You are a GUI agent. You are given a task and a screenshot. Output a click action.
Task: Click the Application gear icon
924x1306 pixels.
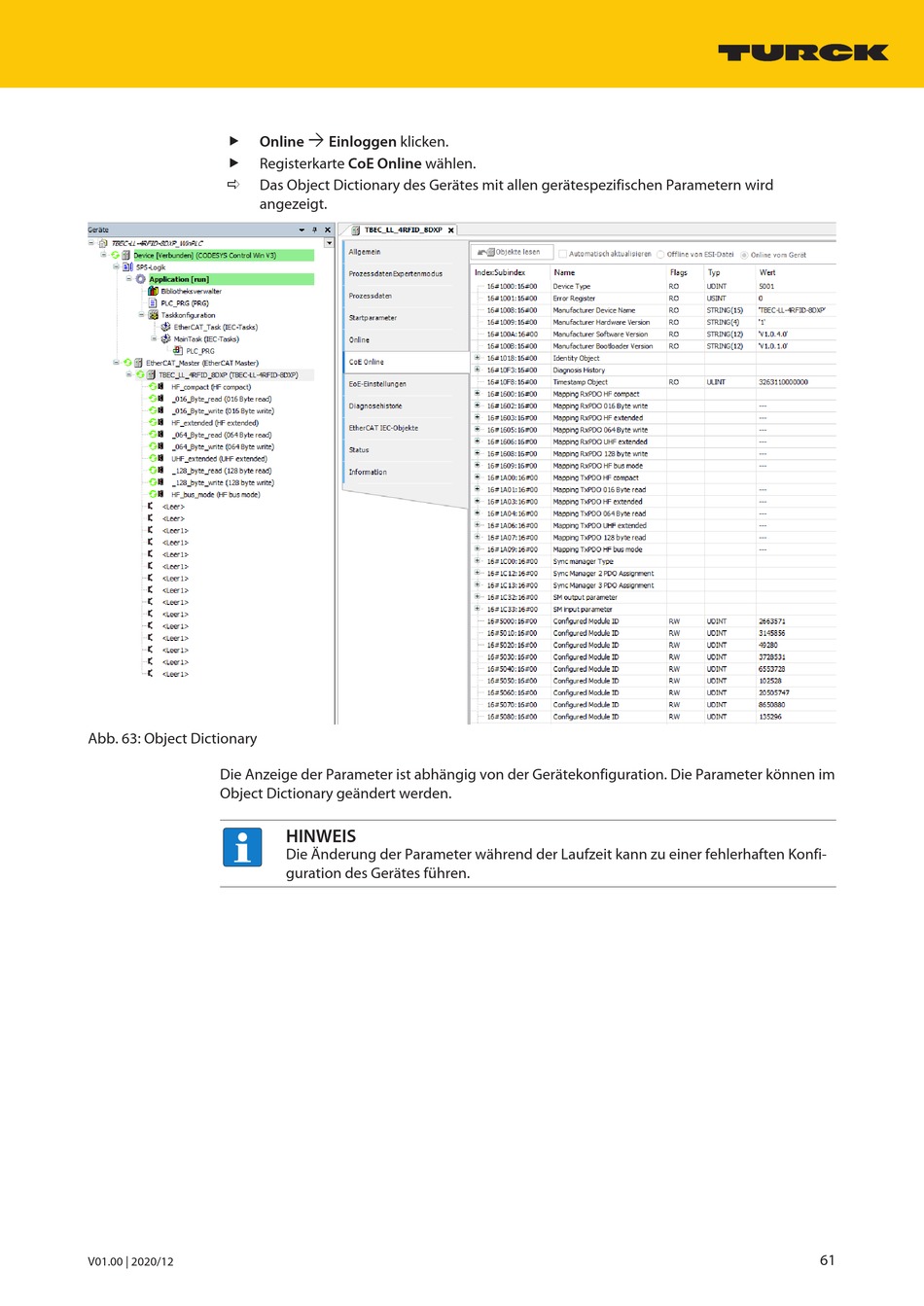(140, 279)
